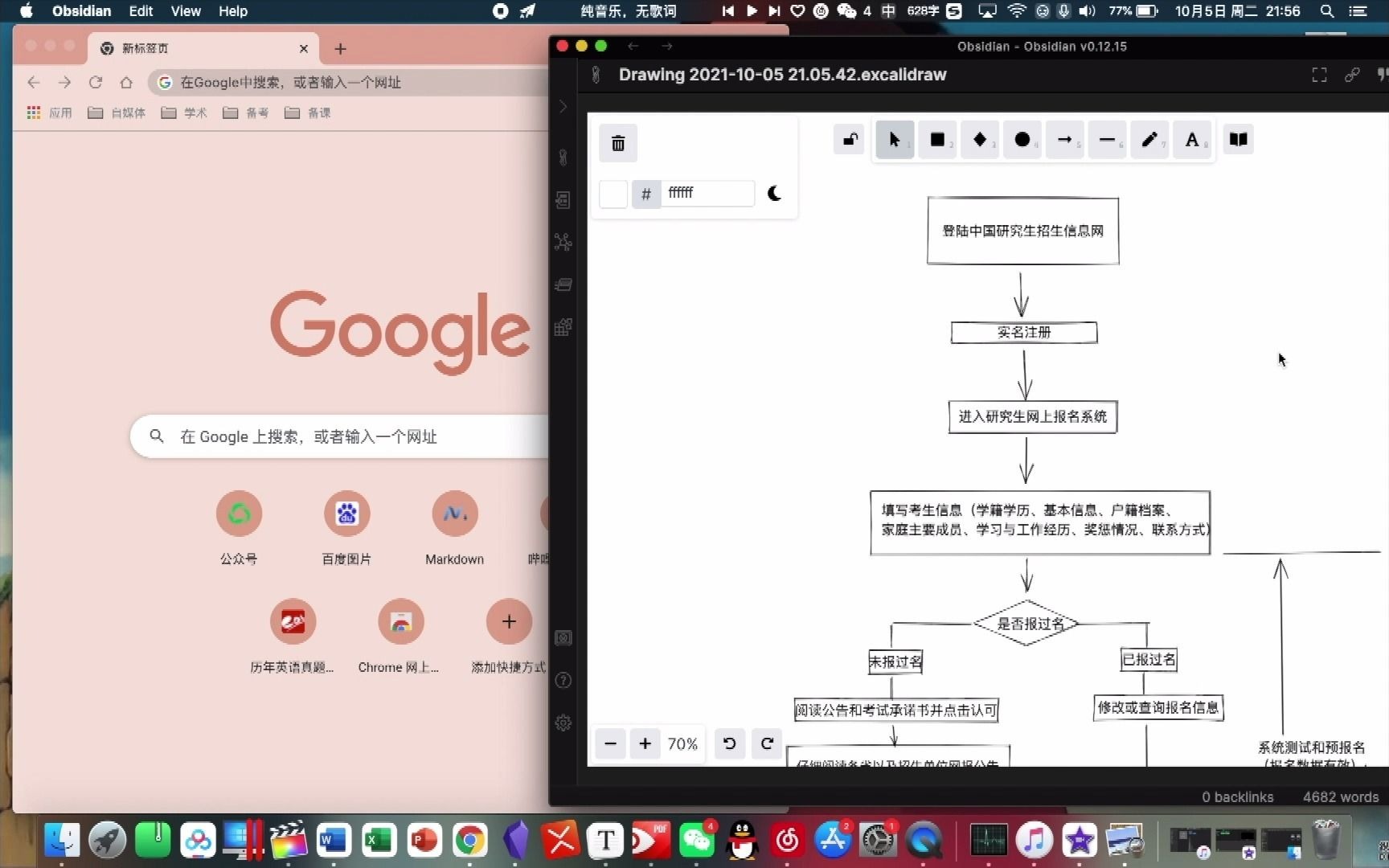The height and width of the screenshot is (868, 1389).
Task: Select the Excalidraw selection arrow tool
Action: click(x=895, y=140)
